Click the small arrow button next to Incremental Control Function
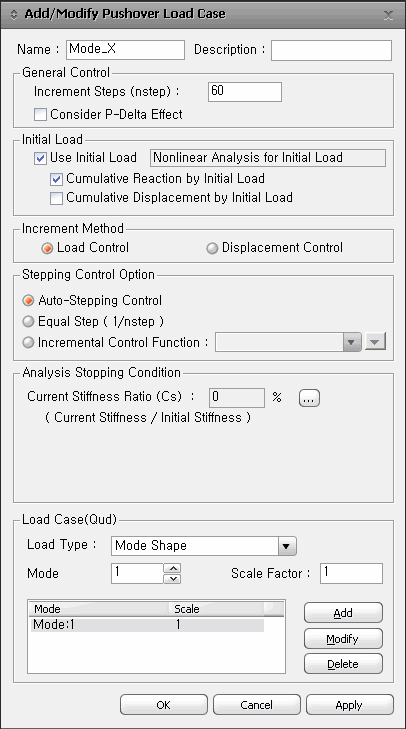The width and height of the screenshot is (406, 729). tap(375, 342)
